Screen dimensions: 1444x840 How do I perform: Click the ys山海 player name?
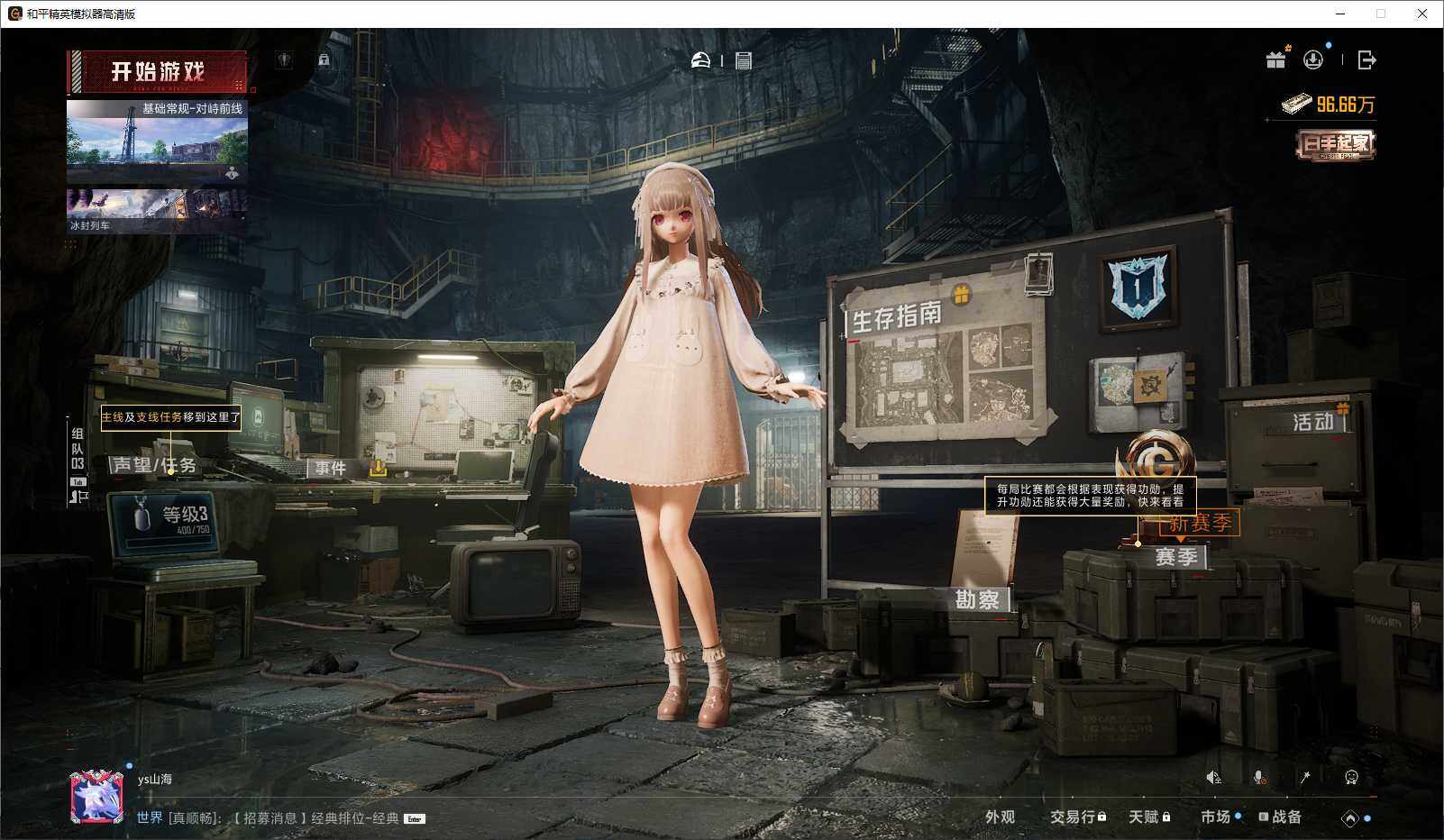tap(155, 780)
